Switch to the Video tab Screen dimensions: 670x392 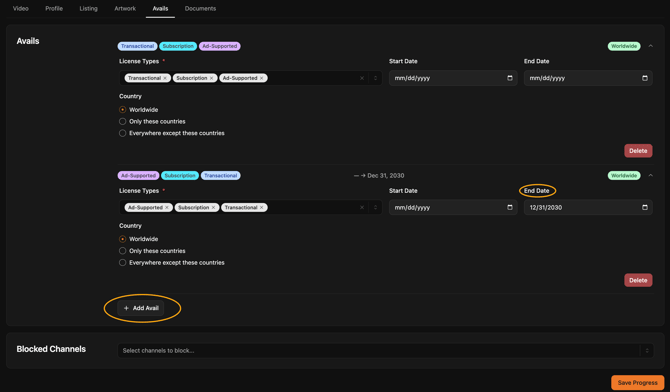point(21,9)
